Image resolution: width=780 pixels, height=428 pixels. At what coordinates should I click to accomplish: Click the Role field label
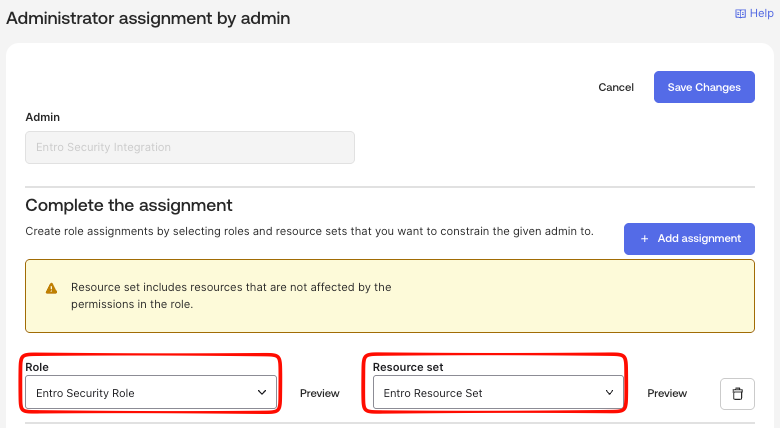point(37,367)
